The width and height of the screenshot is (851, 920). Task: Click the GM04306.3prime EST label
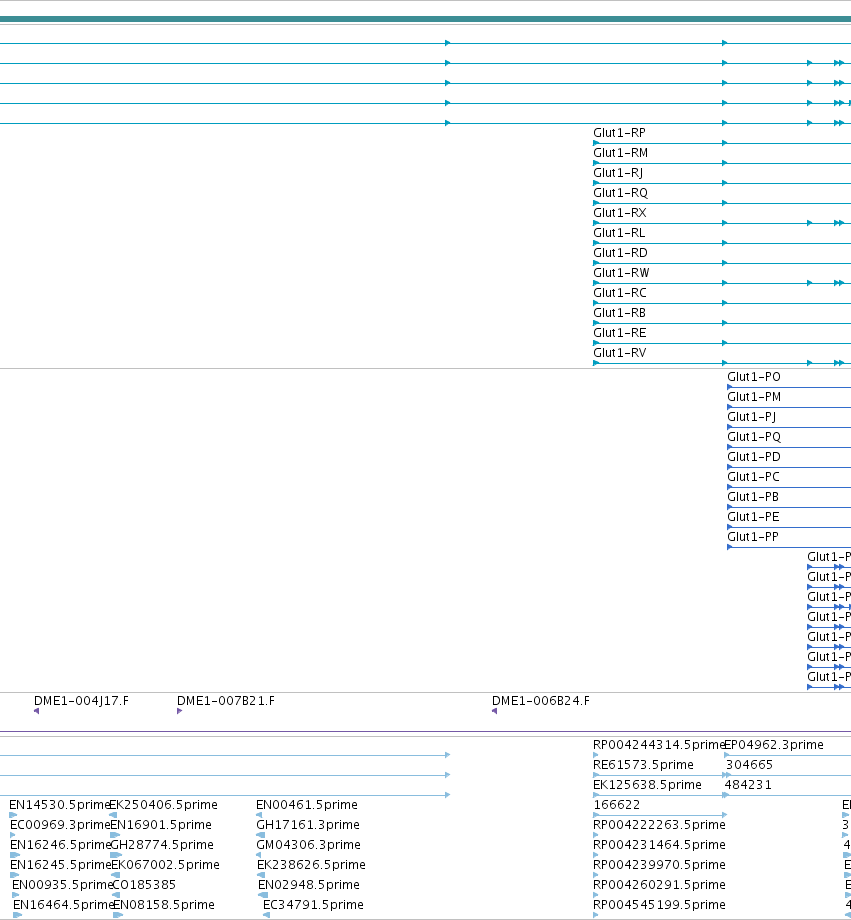coord(309,845)
